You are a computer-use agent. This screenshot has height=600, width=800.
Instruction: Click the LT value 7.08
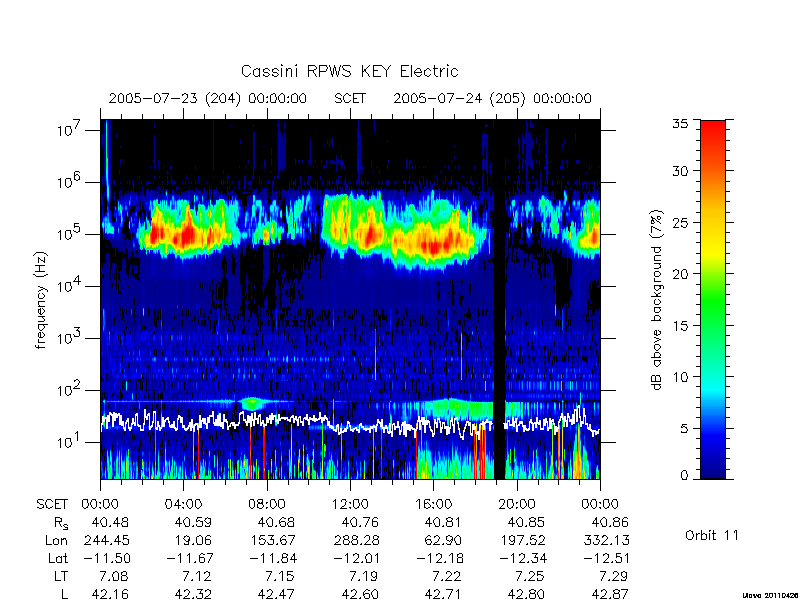(x=113, y=576)
